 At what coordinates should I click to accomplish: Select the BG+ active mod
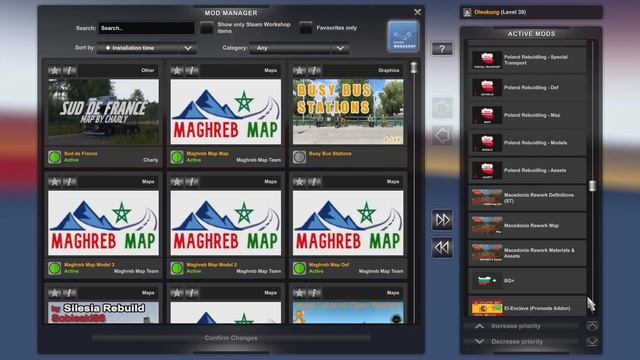(x=527, y=280)
